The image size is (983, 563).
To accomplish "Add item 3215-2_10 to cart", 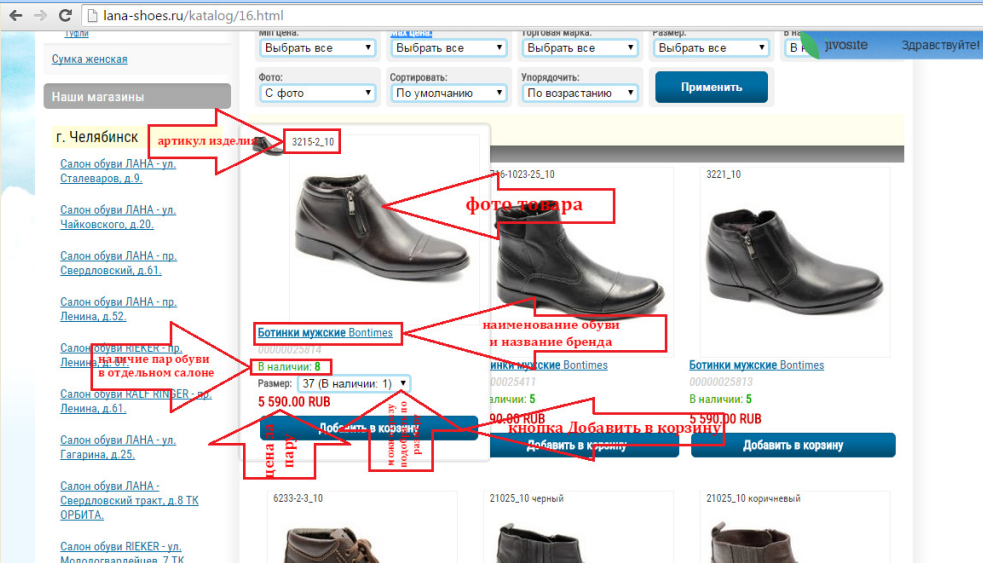I will [369, 428].
